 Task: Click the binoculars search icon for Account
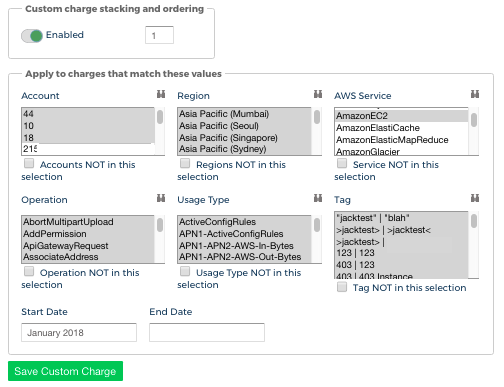161,94
